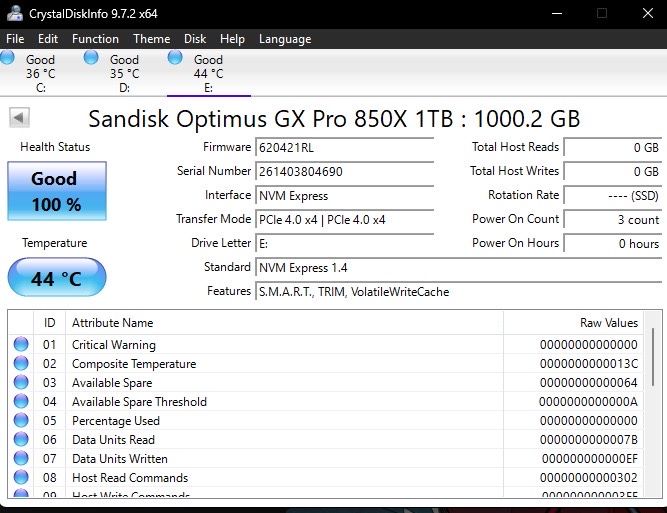Click the Power On Hours value

[x=613, y=244]
